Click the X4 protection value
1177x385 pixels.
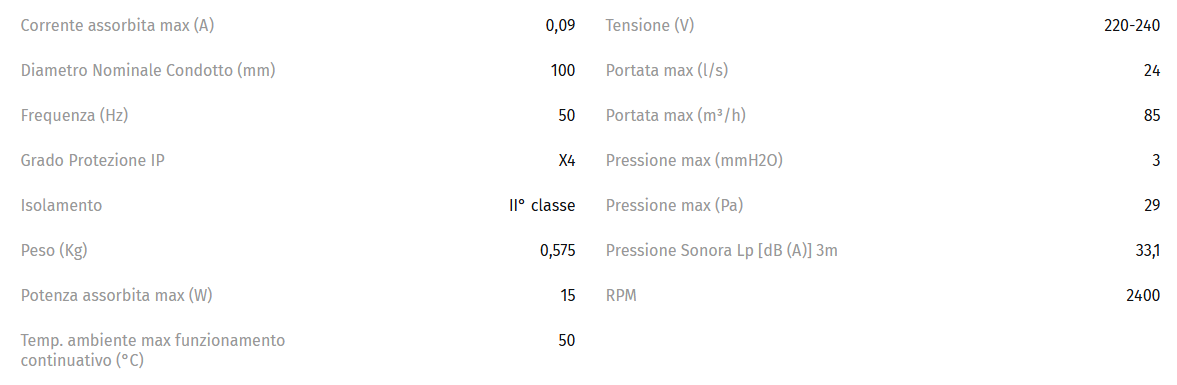567,161
